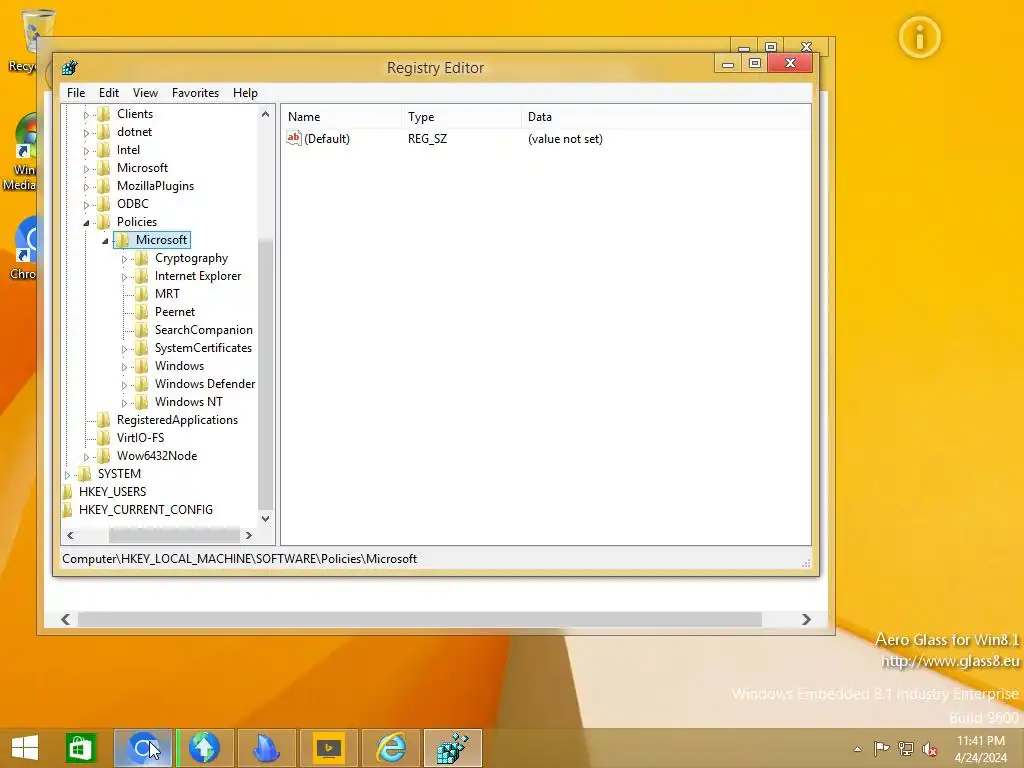Click the tree pane scroll right arrow
Image resolution: width=1024 pixels, height=768 pixels.
tap(248, 536)
